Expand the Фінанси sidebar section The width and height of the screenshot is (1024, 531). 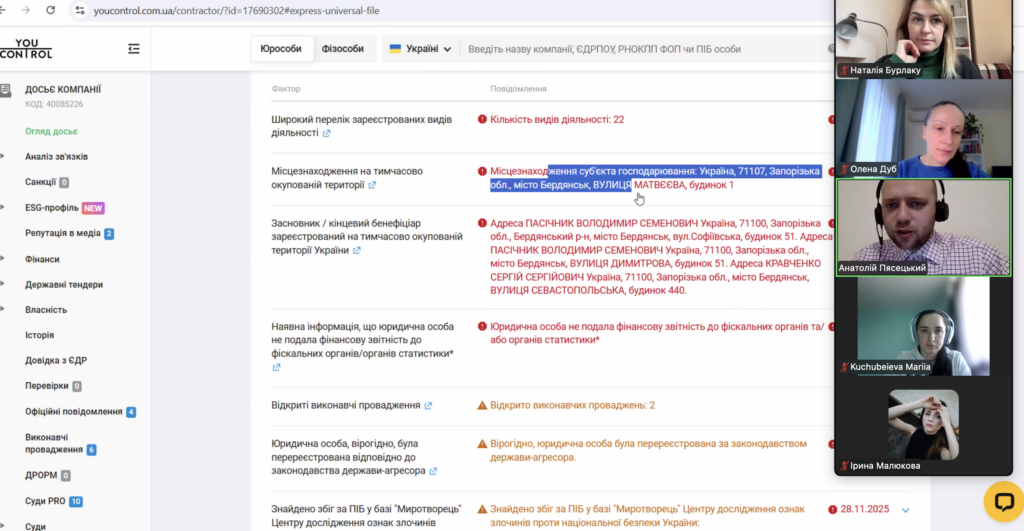pos(40,259)
